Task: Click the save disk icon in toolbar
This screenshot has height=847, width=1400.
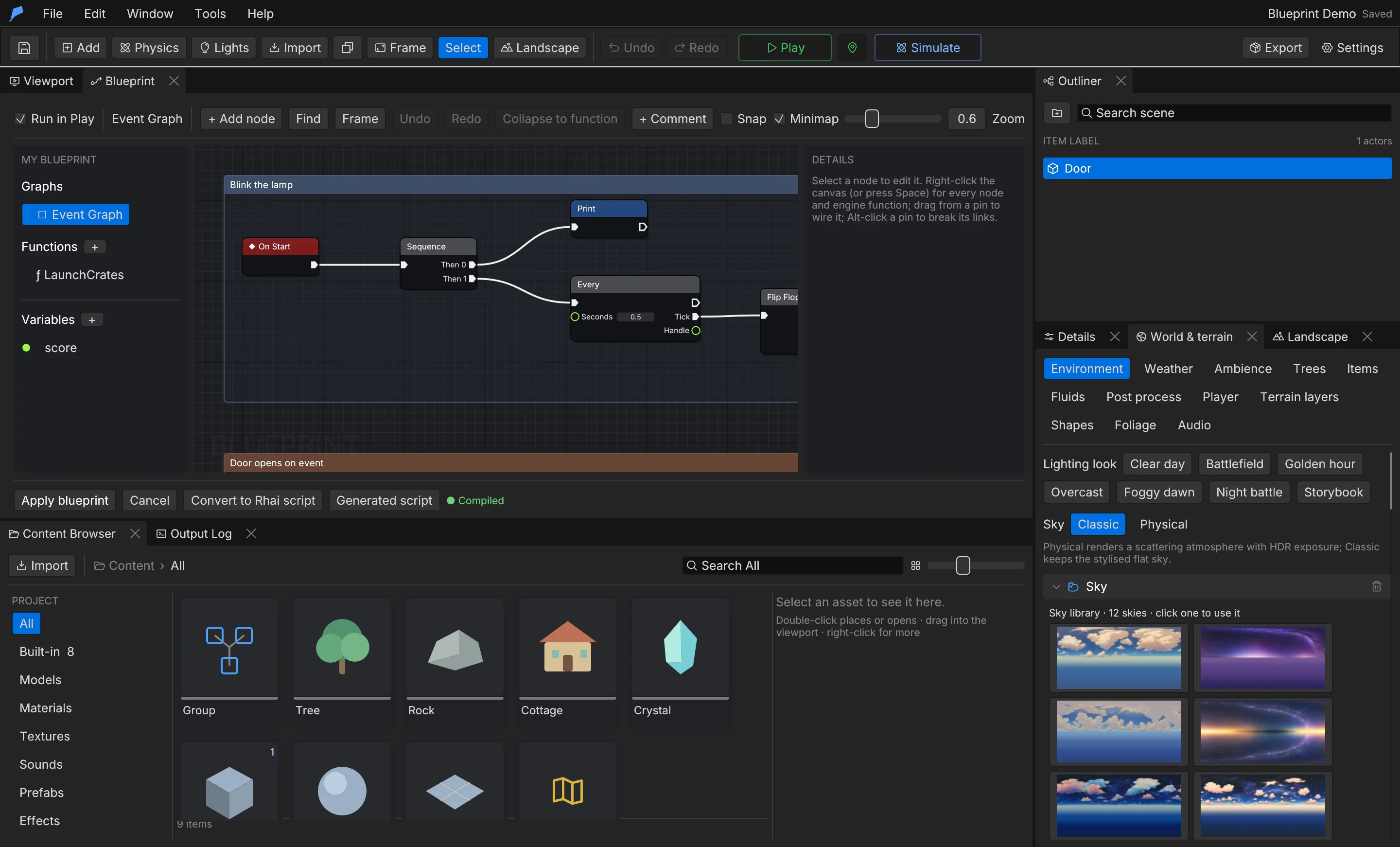Action: (x=24, y=48)
